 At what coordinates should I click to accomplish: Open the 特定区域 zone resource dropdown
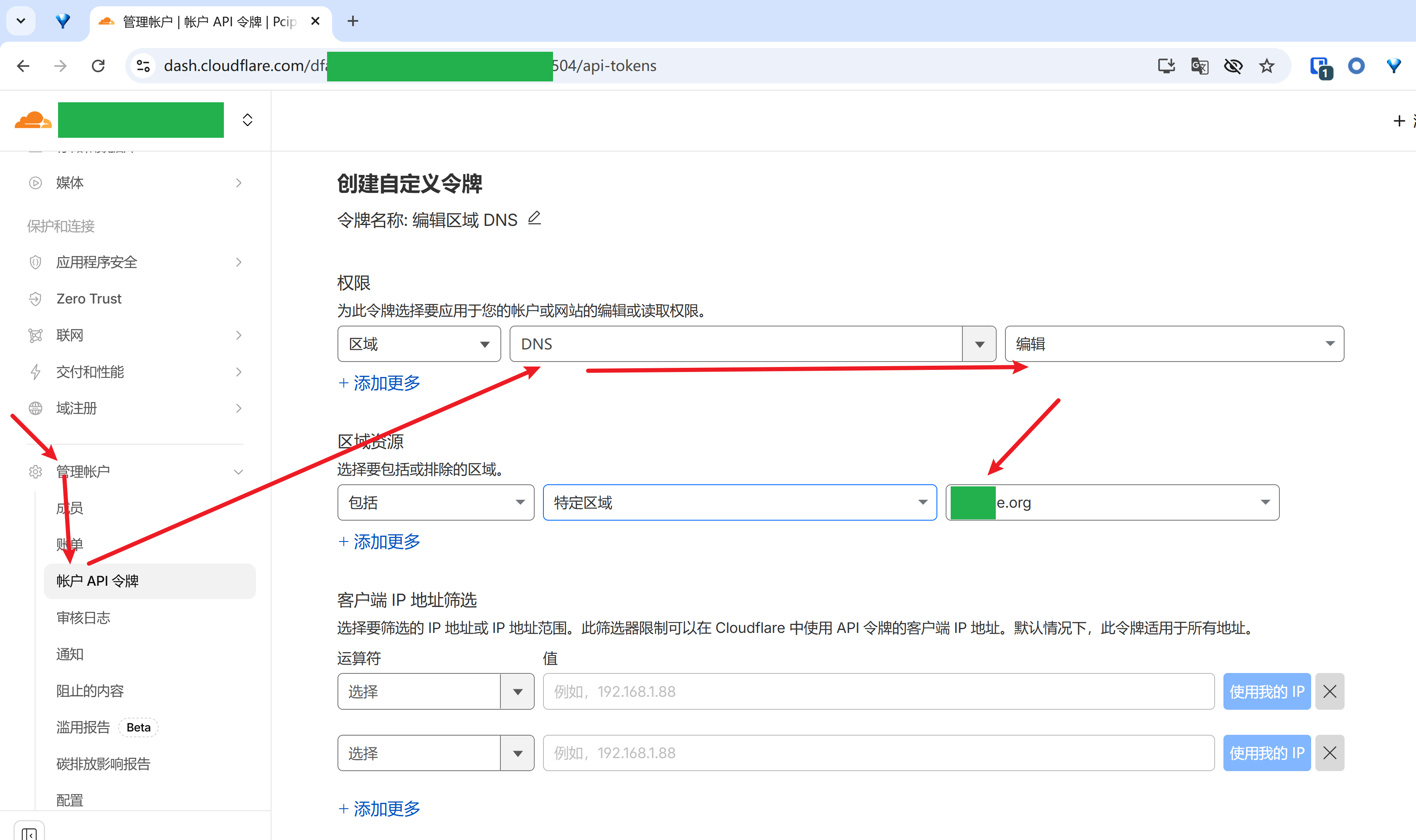pyautogui.click(x=739, y=502)
